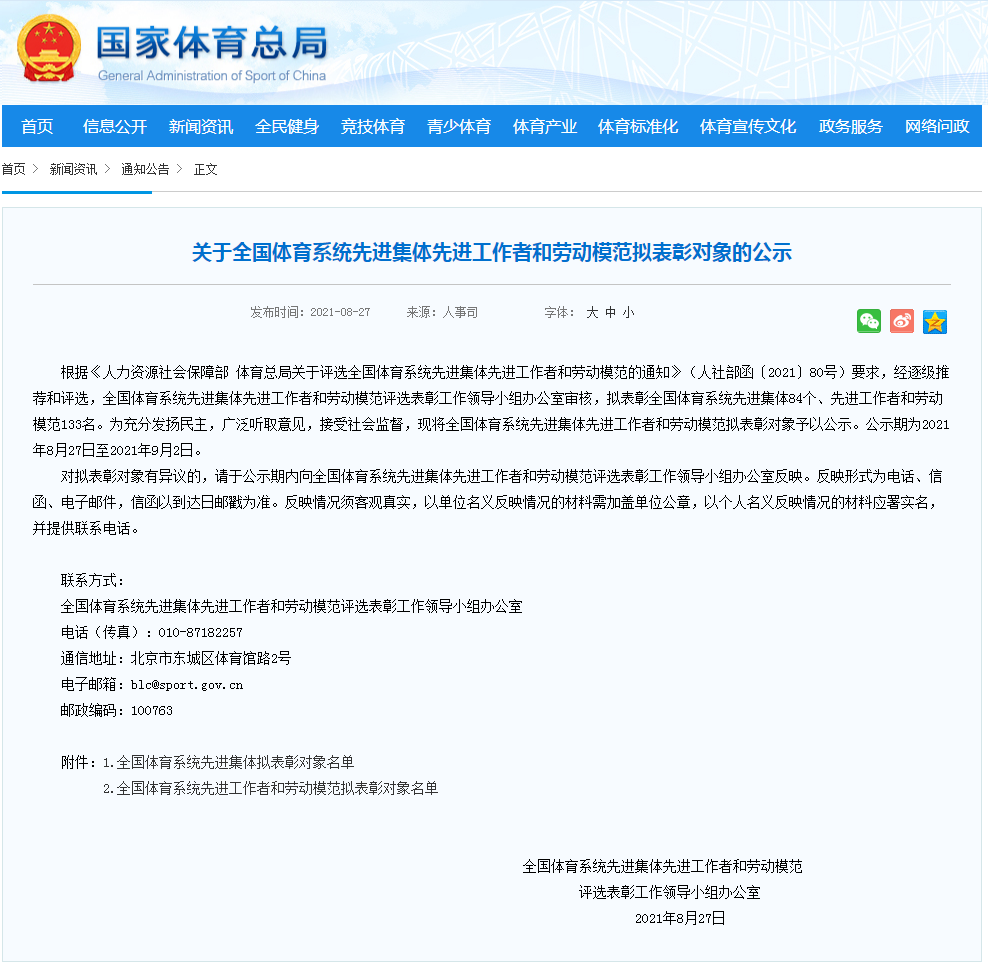Viewport: 988px width, 966px height.
Task: Click the 联系方式 label
Action: coord(92,580)
